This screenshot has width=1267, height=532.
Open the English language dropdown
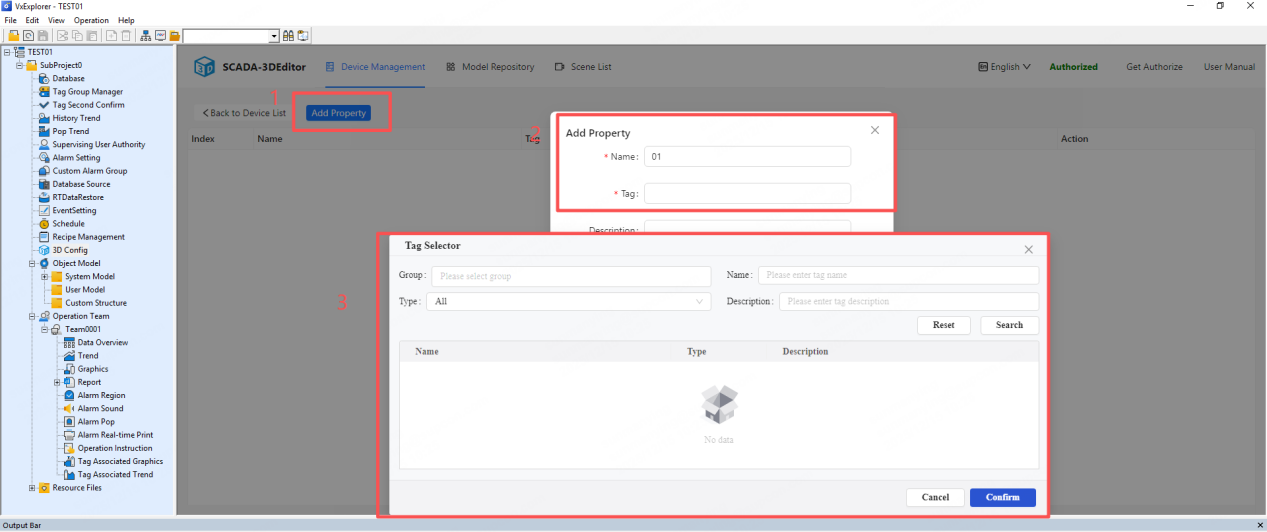pos(1004,67)
